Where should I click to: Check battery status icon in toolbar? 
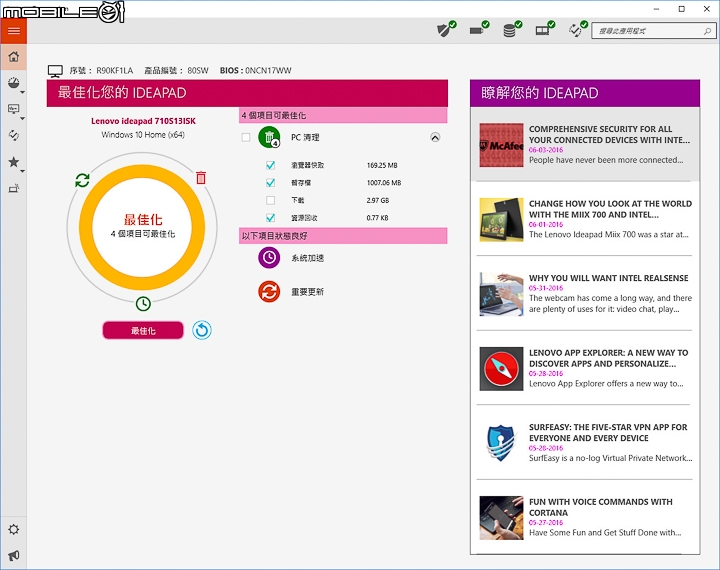[479, 30]
